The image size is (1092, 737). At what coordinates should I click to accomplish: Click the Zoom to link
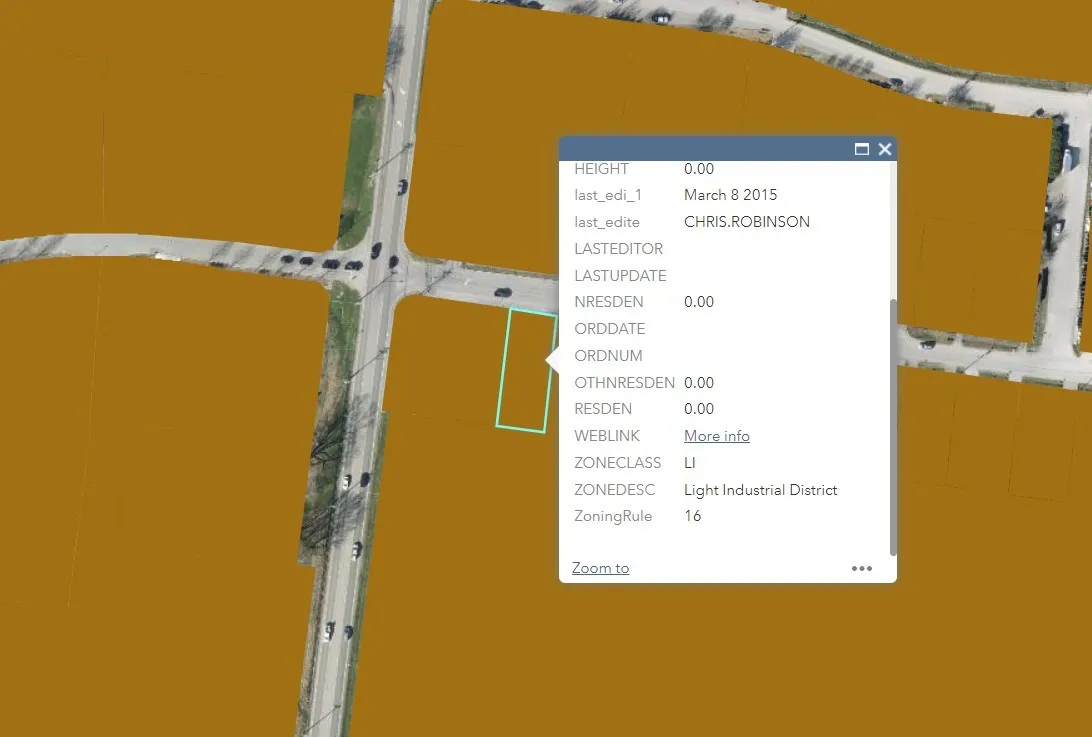[x=600, y=568]
